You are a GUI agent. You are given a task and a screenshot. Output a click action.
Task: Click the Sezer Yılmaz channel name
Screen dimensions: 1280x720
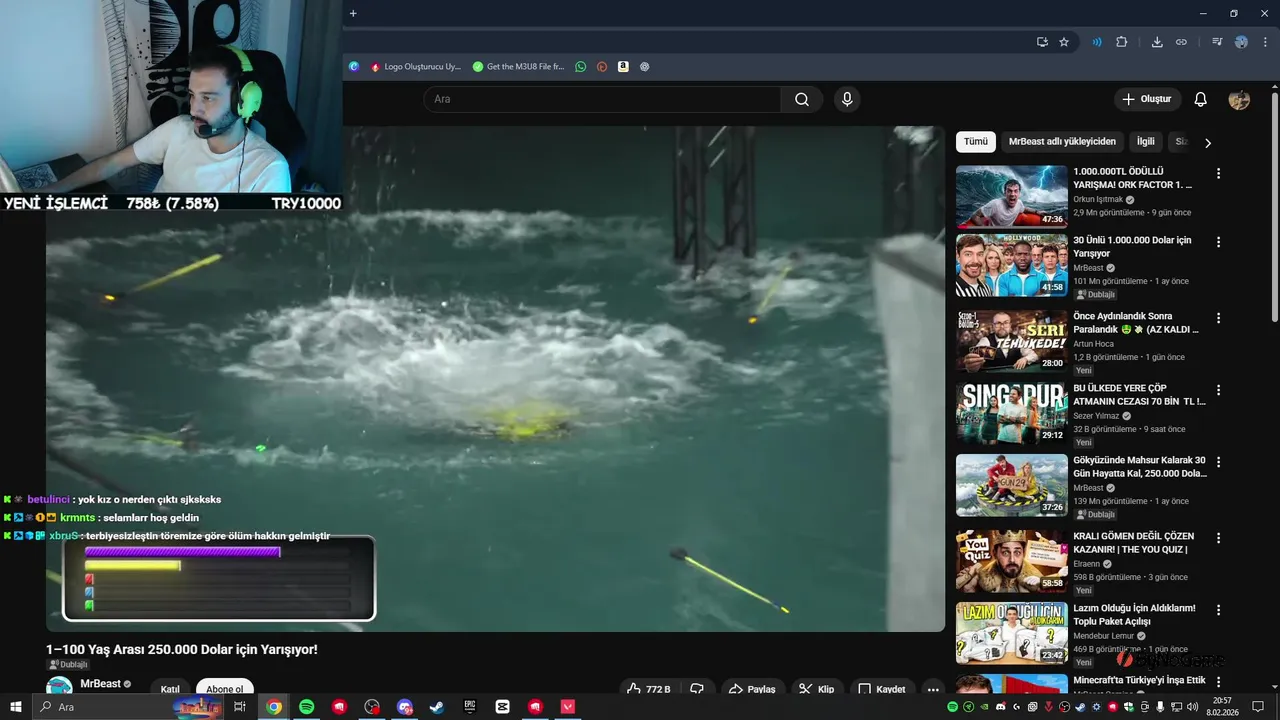(x=1097, y=415)
